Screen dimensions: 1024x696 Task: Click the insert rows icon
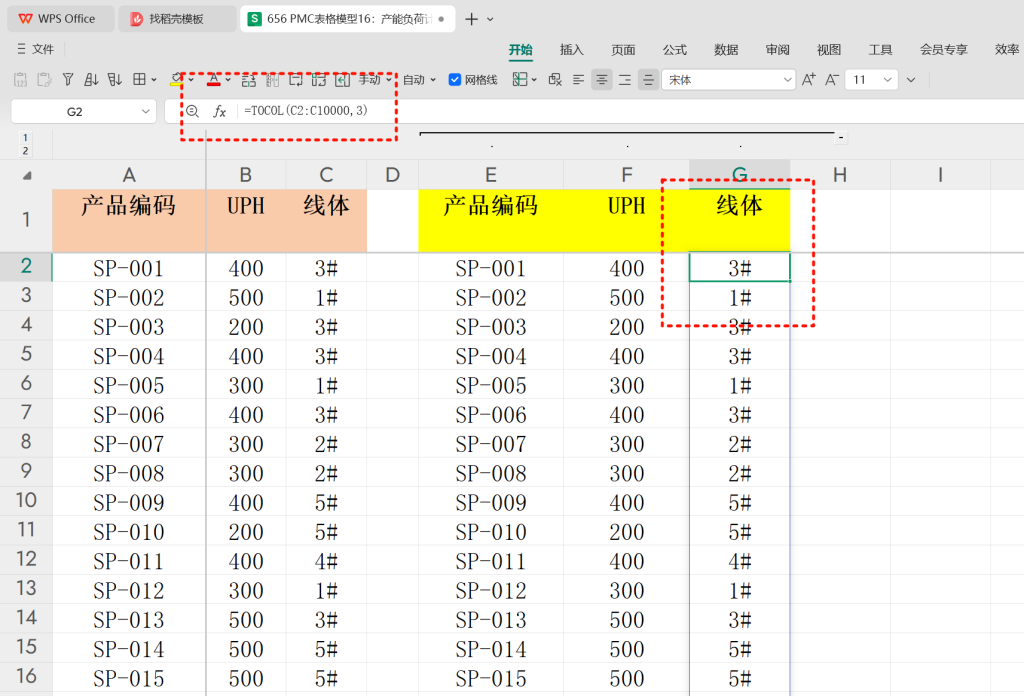(x=248, y=80)
